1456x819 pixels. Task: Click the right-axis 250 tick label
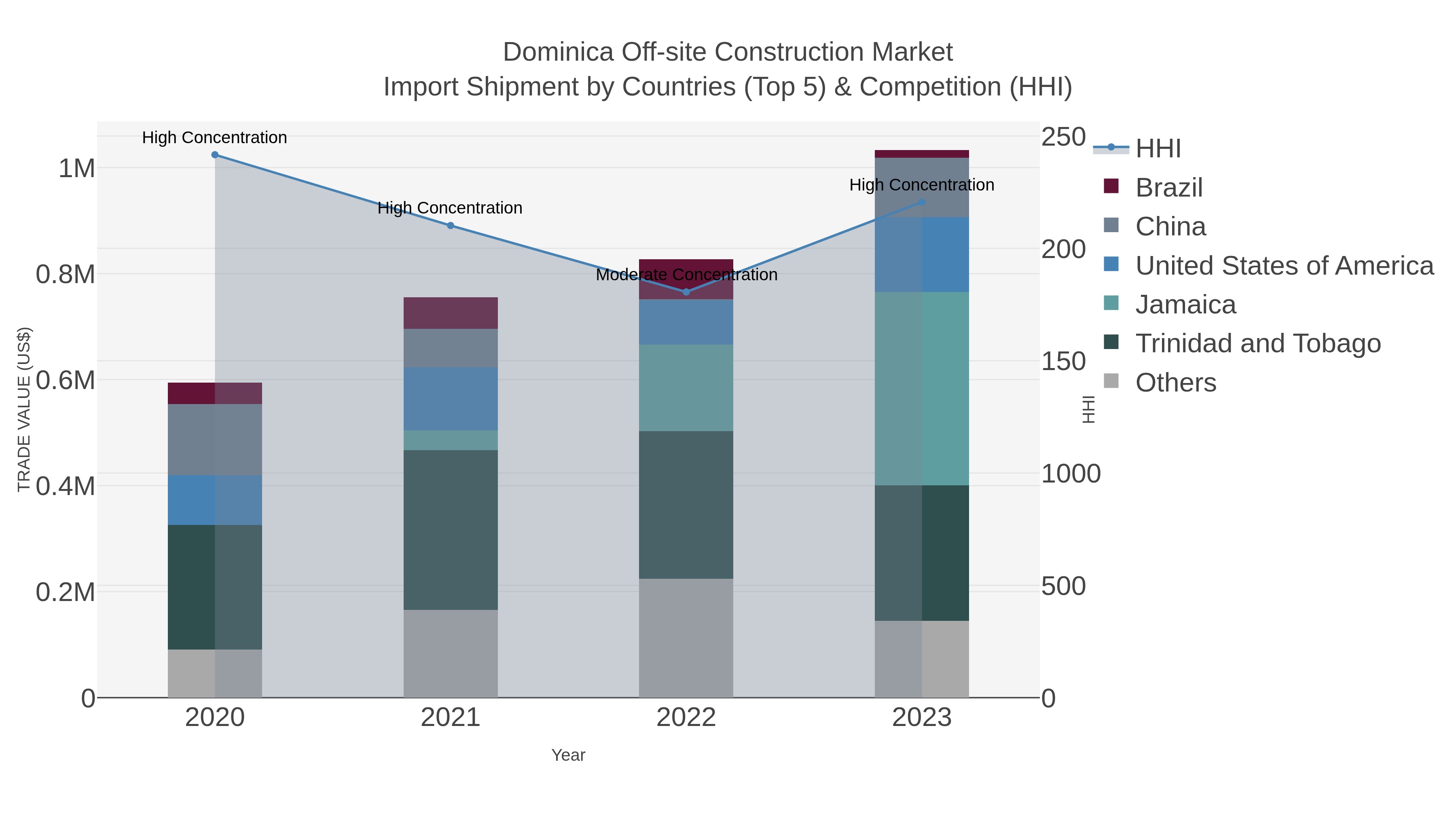point(1064,137)
